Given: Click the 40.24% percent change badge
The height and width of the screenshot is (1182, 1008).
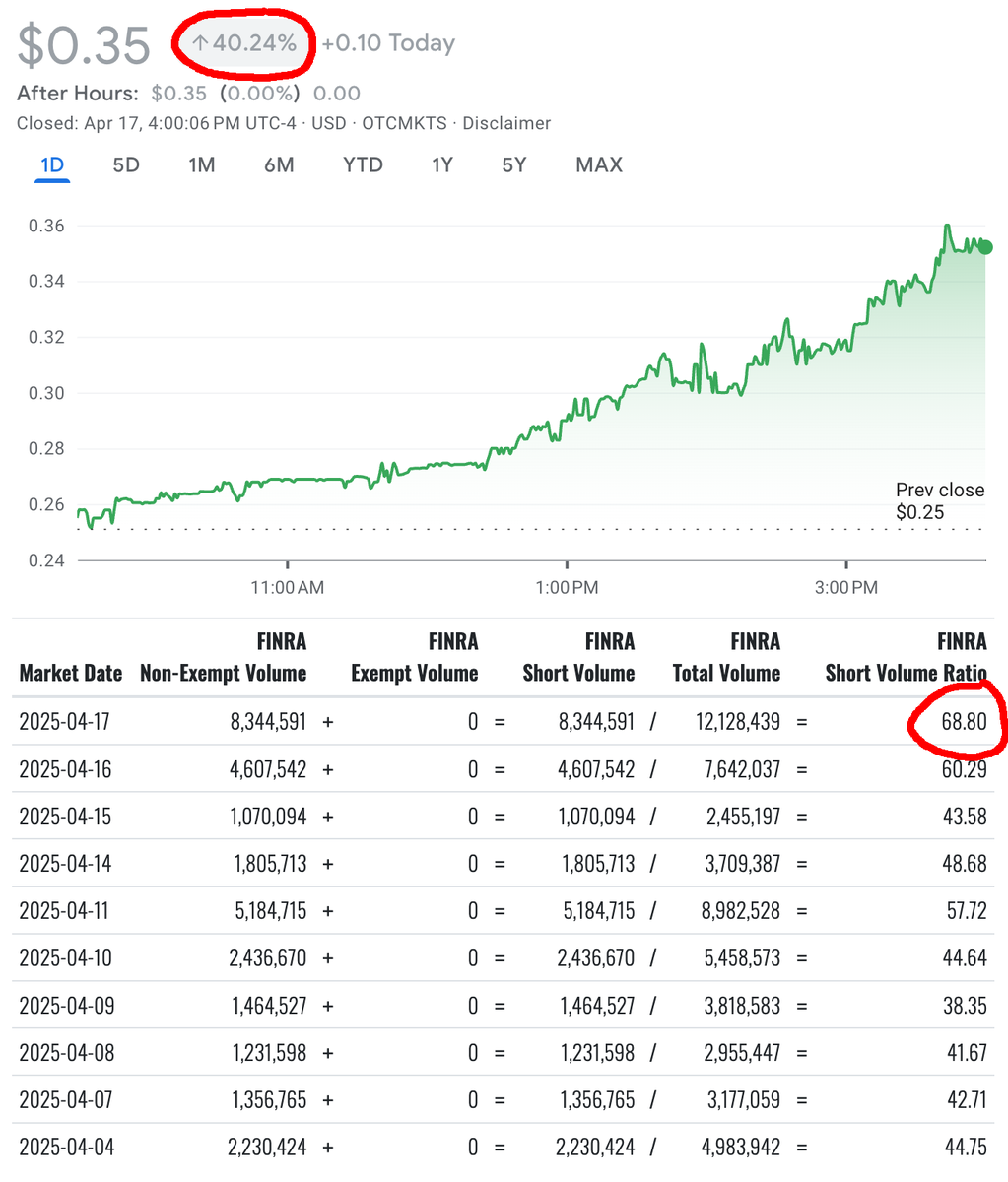Looking at the screenshot, I should pyautogui.click(x=243, y=43).
